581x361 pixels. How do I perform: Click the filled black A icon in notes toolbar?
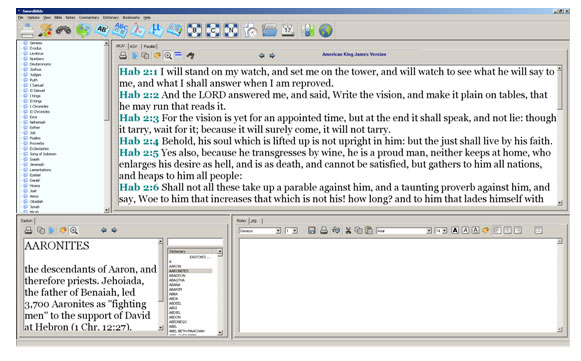click(x=455, y=230)
